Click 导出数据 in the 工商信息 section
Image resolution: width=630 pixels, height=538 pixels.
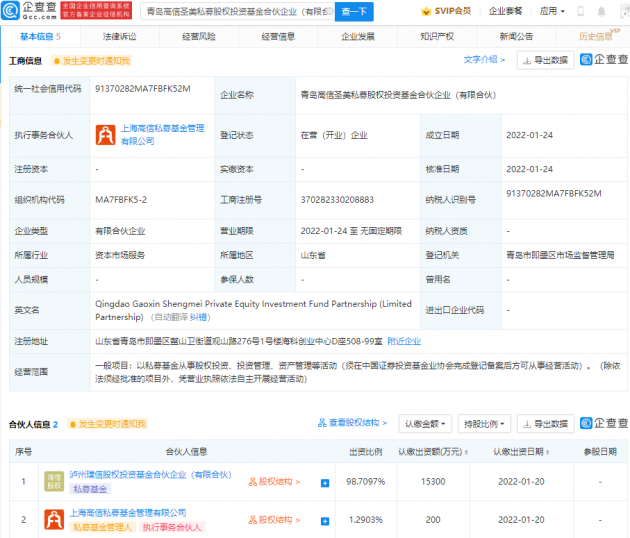coord(546,60)
